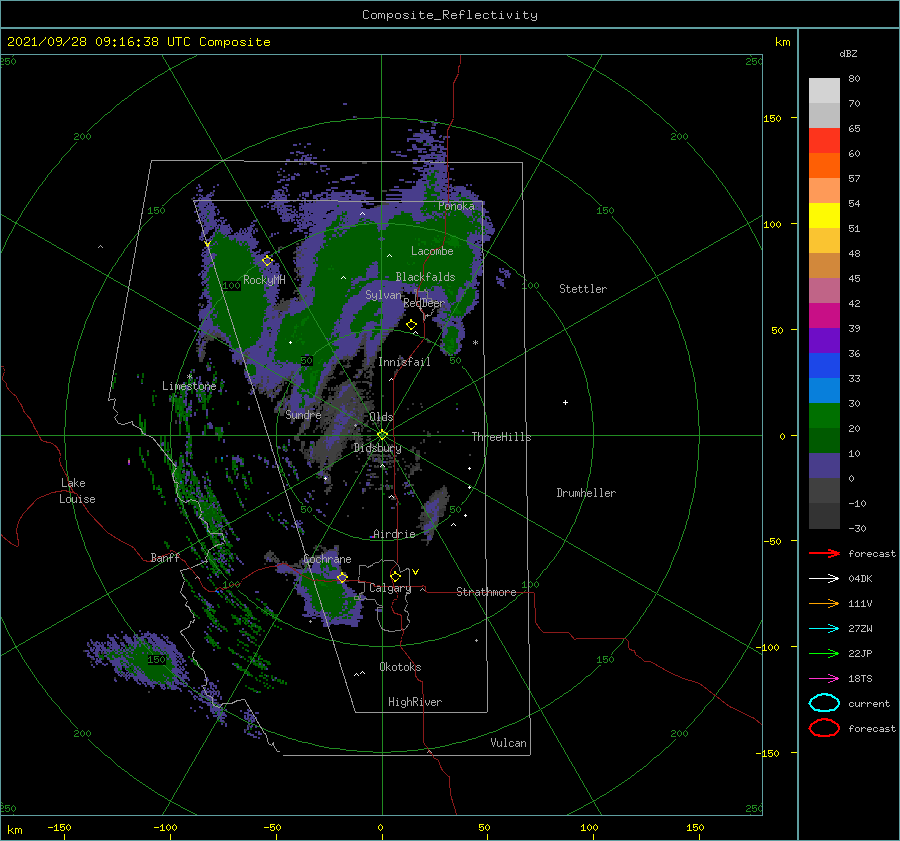
Task: Click the red 'forecast' ellipse legend icon
Action: [824, 728]
